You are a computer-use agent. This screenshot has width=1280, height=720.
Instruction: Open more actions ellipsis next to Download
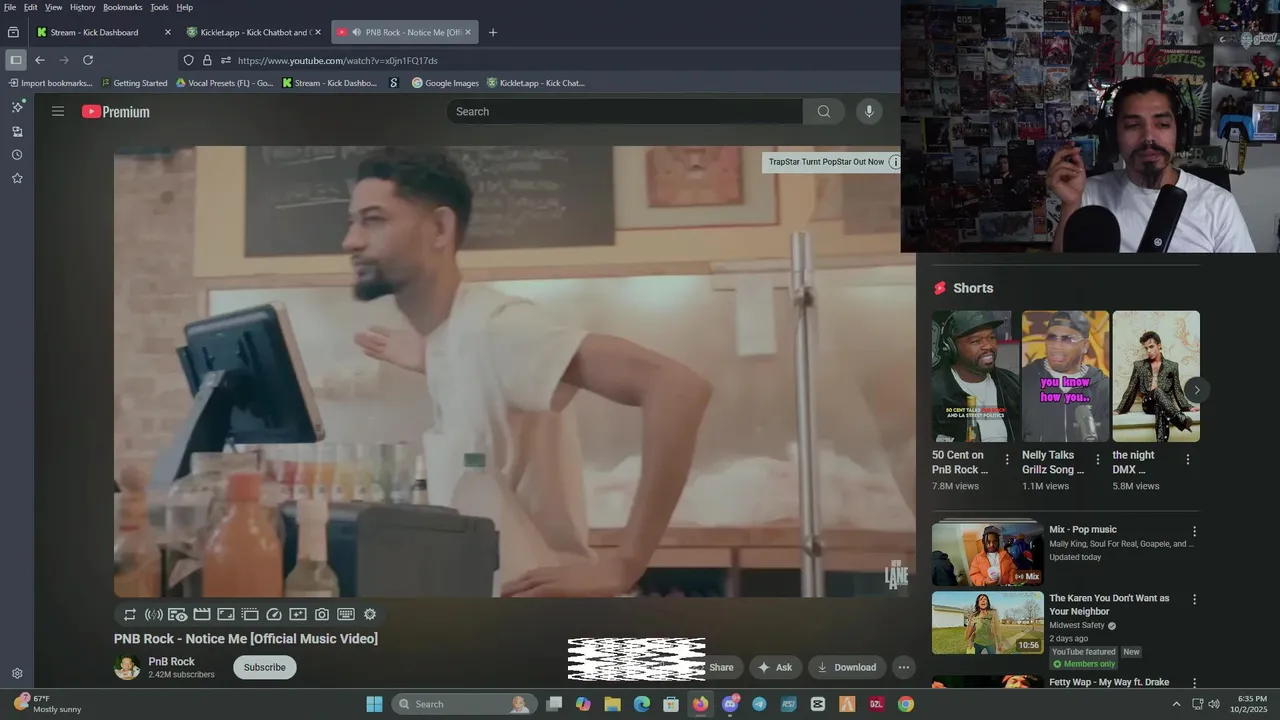click(903, 667)
